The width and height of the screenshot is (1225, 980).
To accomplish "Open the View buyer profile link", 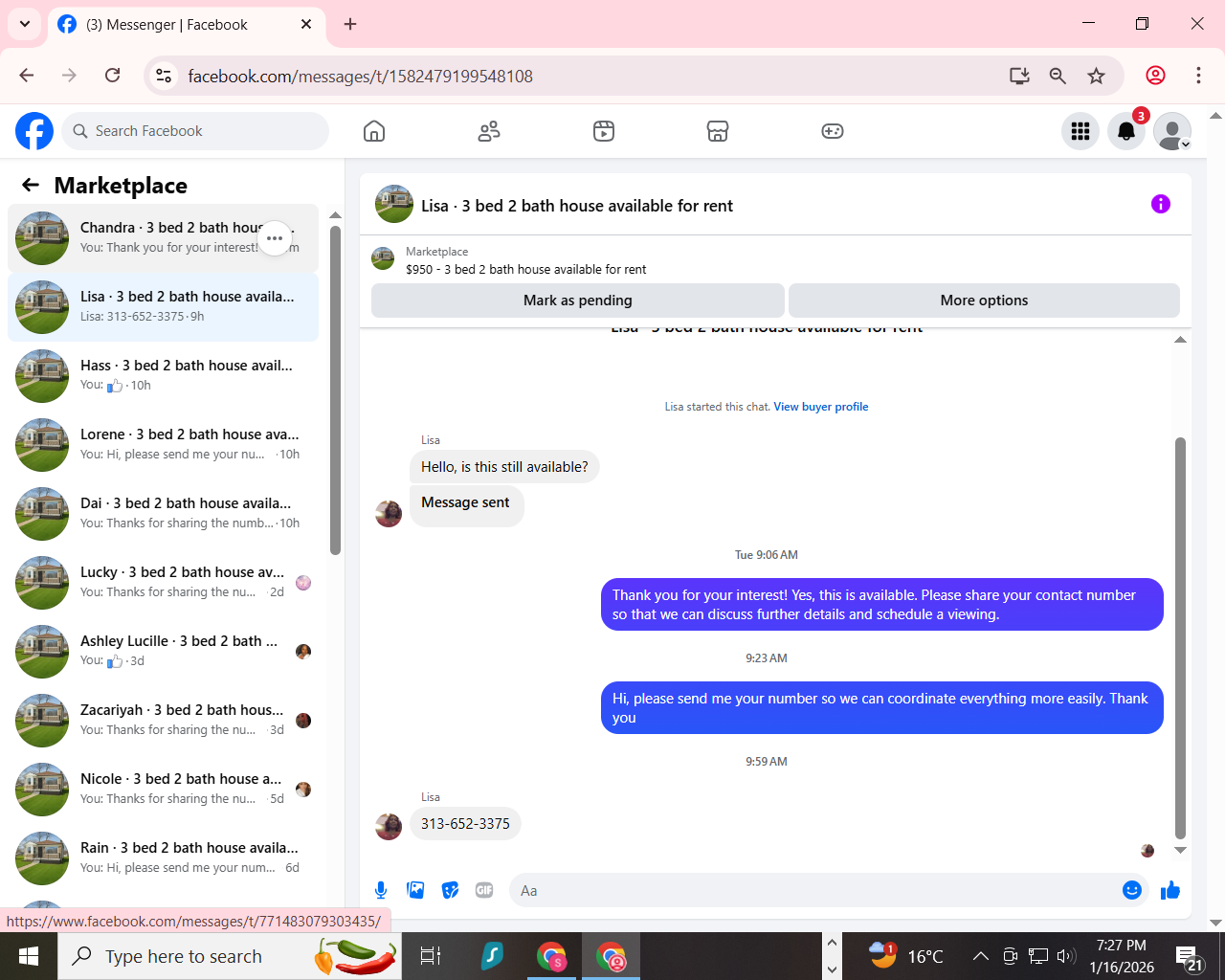I will (x=821, y=407).
